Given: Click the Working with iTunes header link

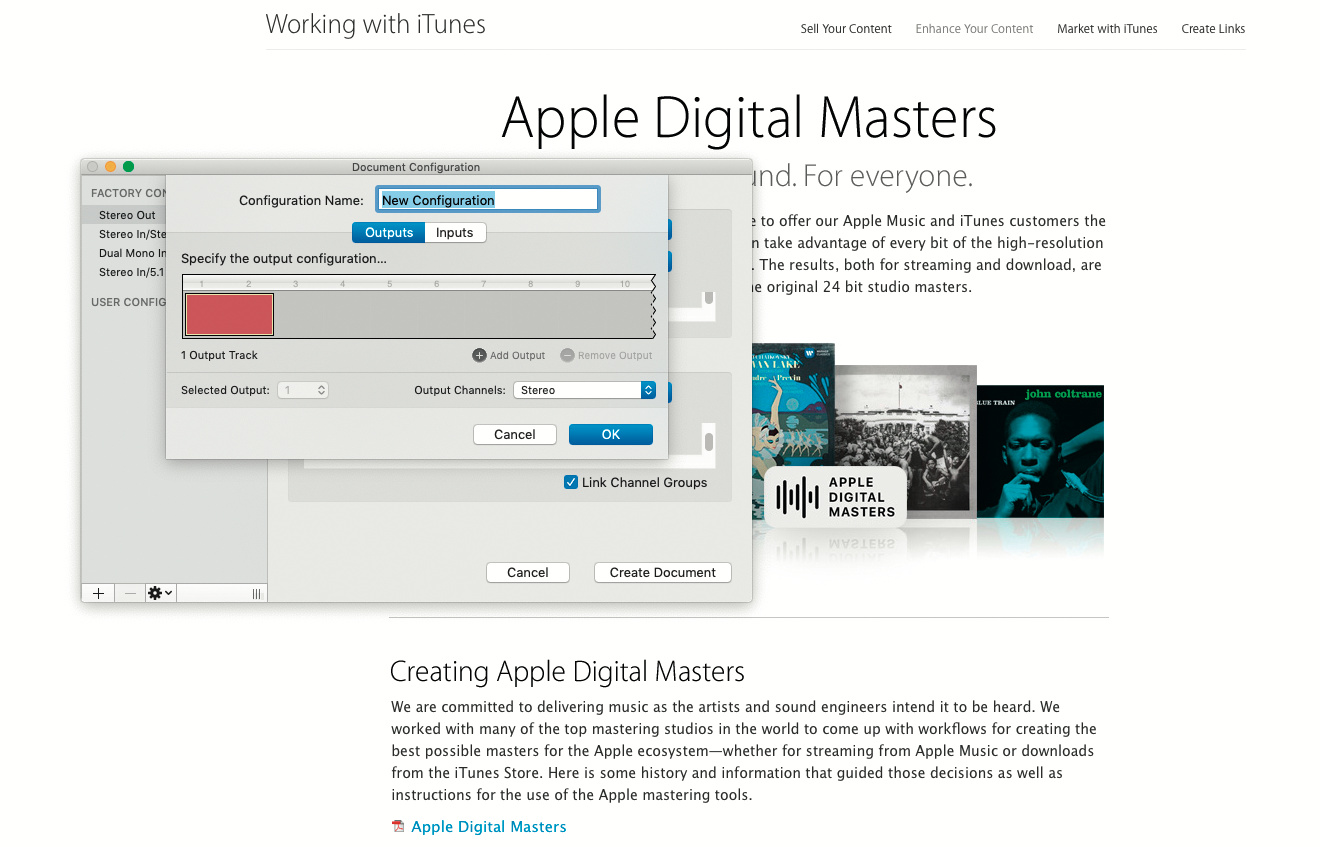Looking at the screenshot, I should pos(376,25).
